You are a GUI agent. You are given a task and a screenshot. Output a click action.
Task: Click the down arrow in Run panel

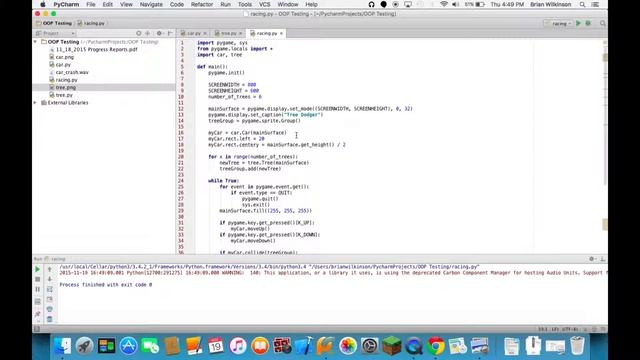(50, 279)
